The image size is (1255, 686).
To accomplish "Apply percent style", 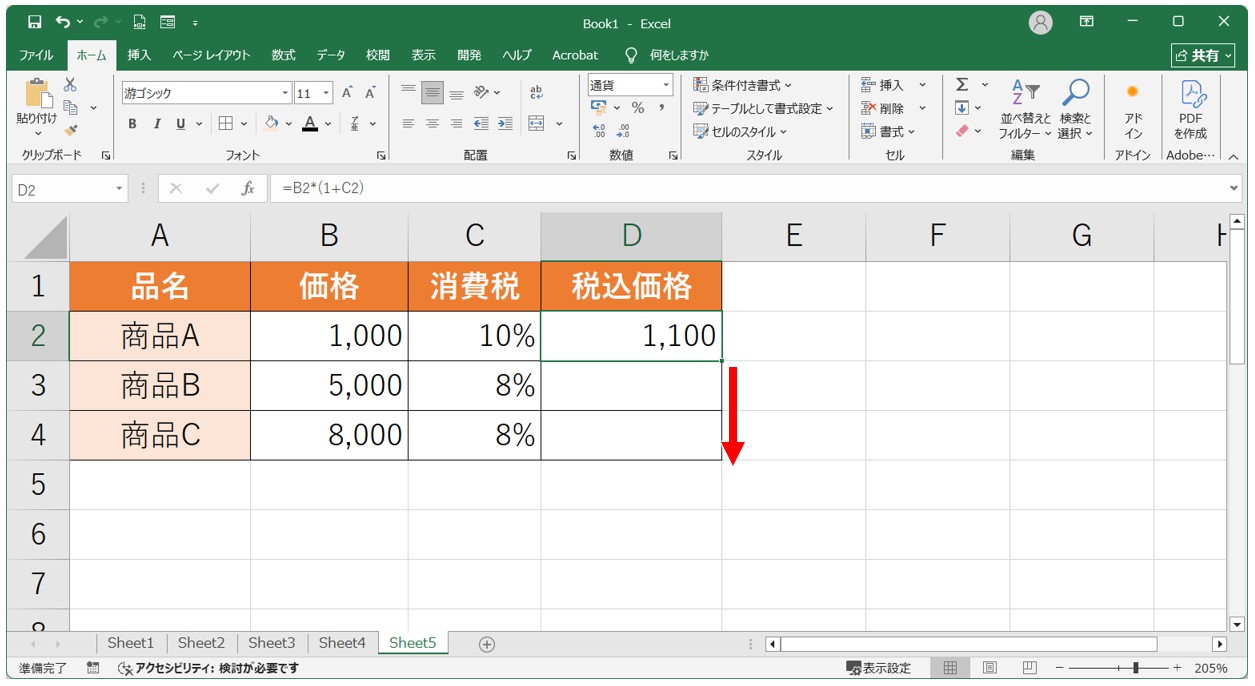I will point(637,108).
